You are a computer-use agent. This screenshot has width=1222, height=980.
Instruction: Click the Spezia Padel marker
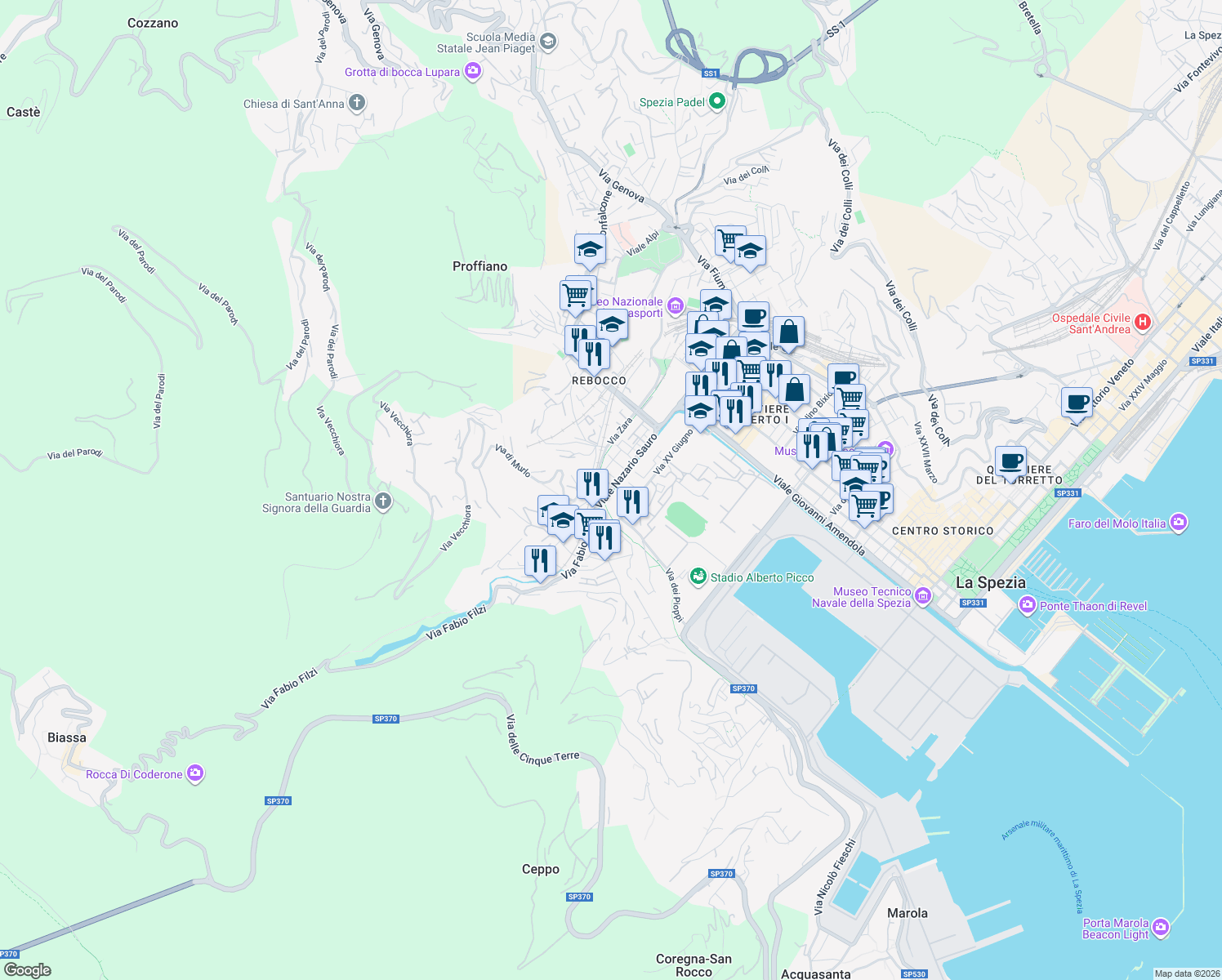716,101
